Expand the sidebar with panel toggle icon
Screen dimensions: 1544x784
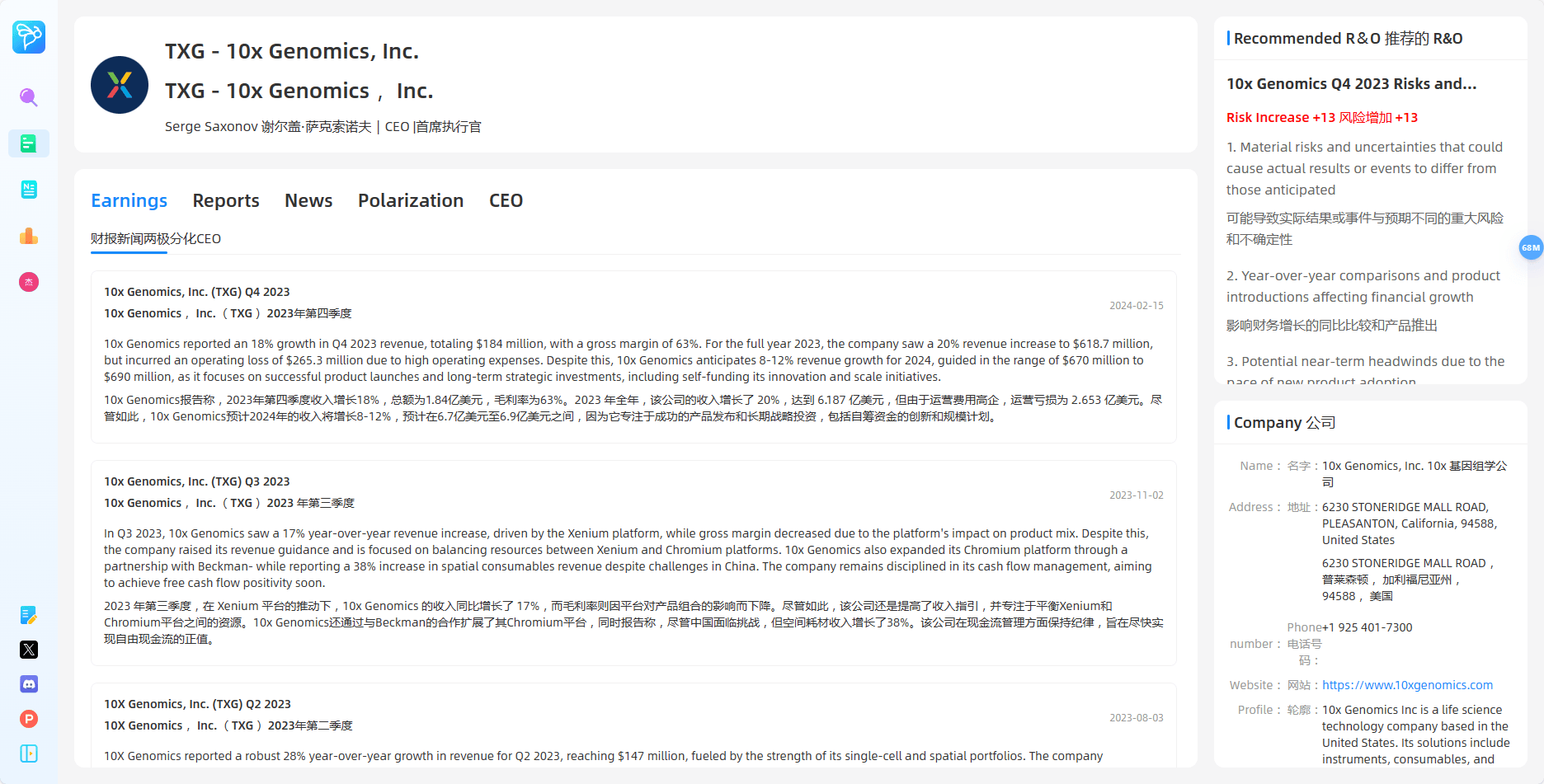tap(29, 753)
